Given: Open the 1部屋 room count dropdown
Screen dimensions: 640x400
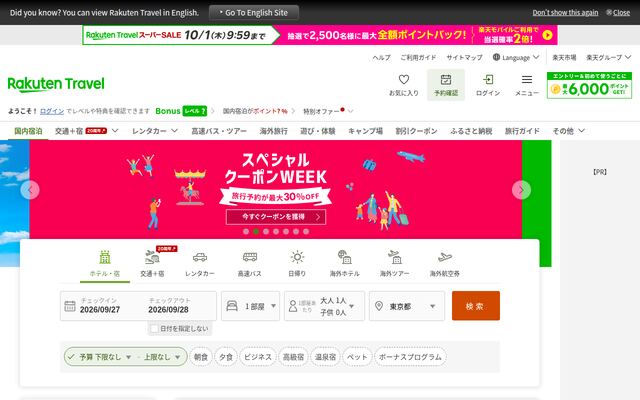Looking at the screenshot, I should click(x=251, y=306).
